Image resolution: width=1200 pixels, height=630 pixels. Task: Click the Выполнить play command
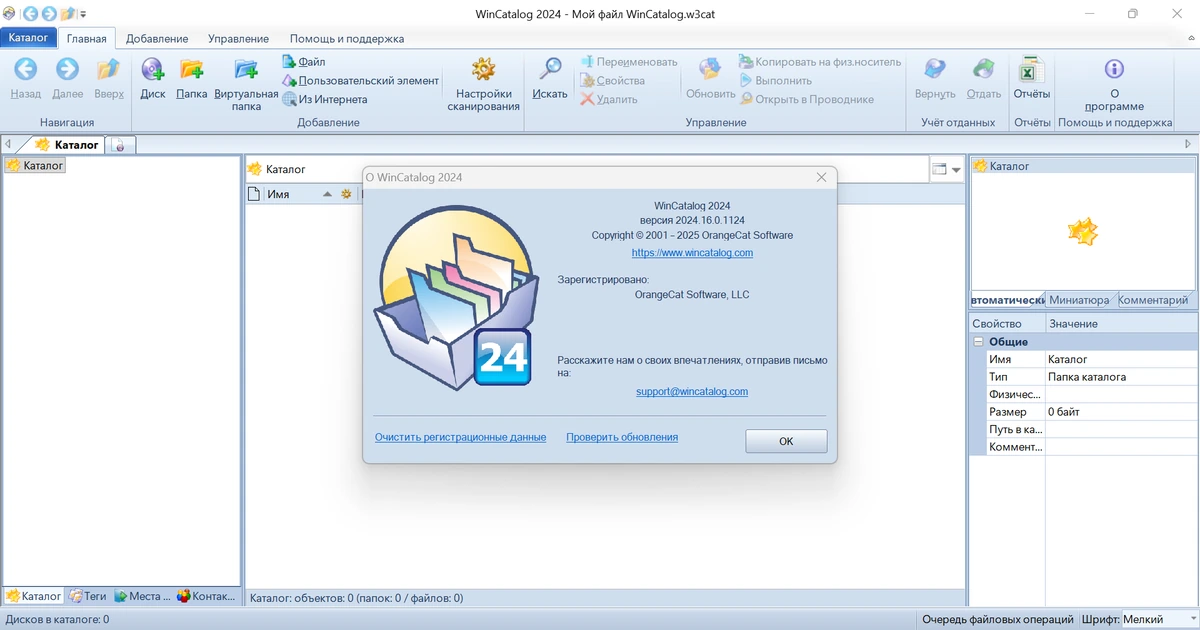point(776,80)
